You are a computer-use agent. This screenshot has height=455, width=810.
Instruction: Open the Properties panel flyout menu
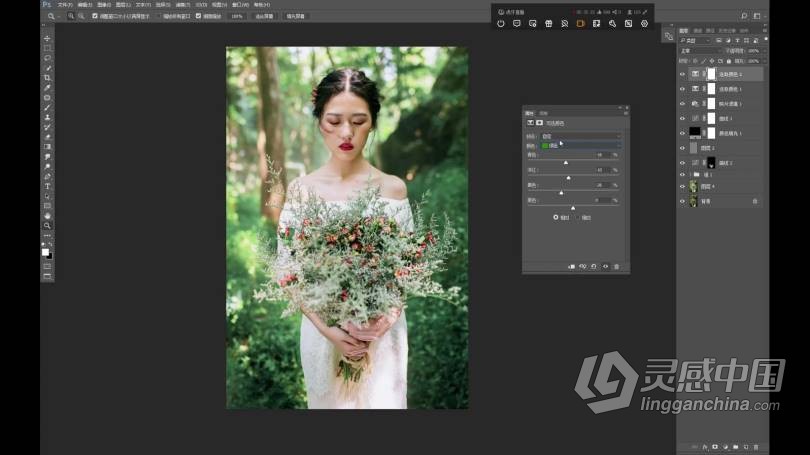coord(626,113)
